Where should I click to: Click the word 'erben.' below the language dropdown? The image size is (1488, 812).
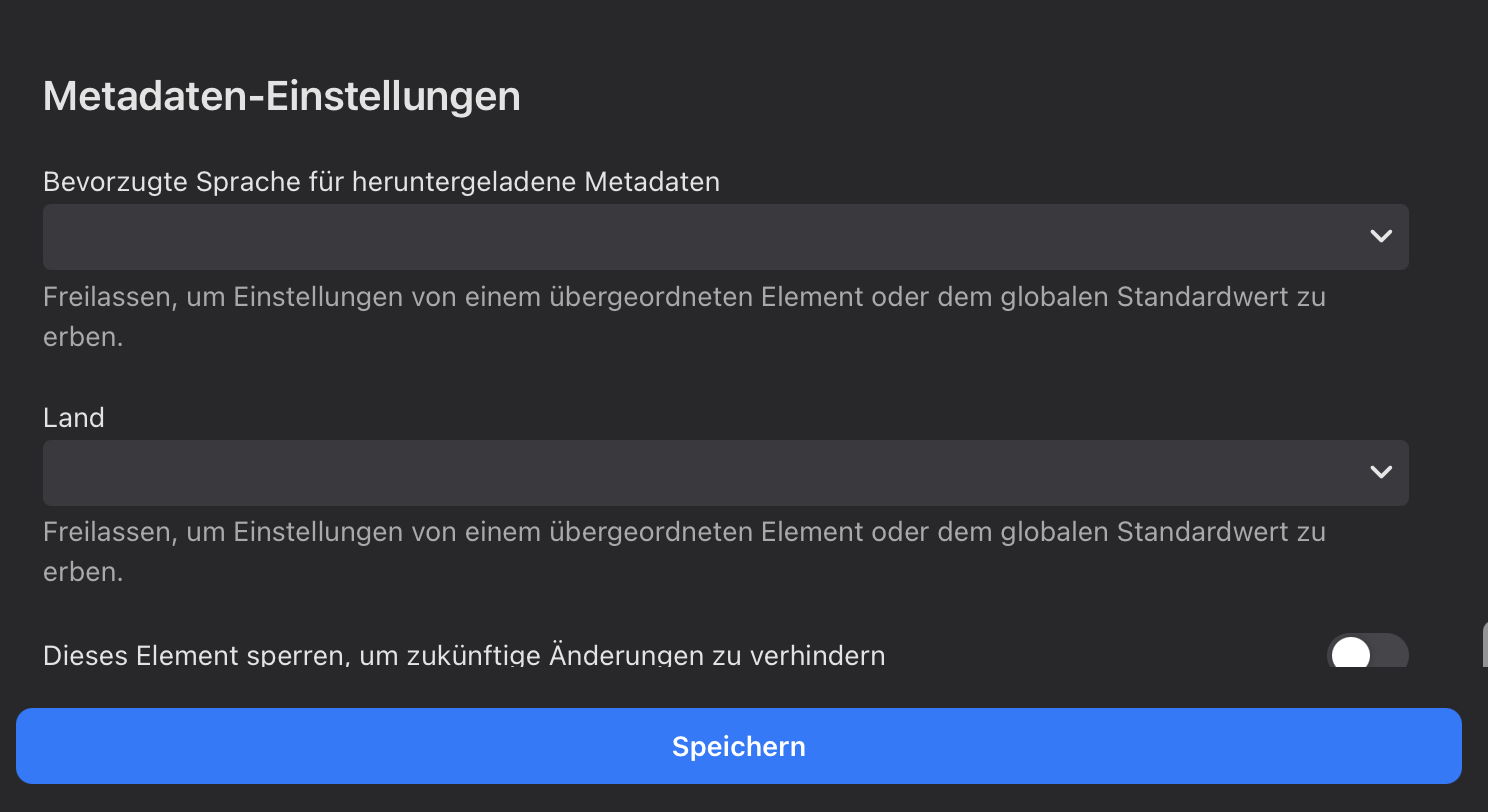(83, 337)
